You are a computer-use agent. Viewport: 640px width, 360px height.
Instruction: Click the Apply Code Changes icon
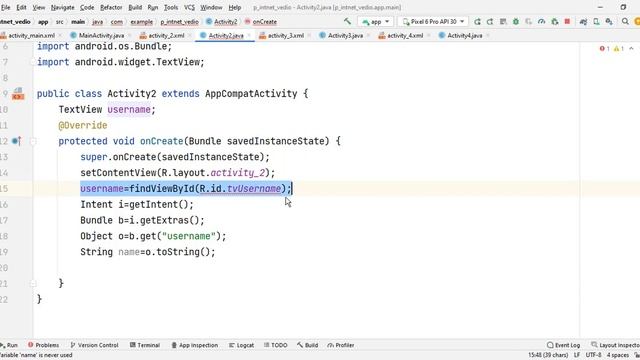tap(503, 22)
